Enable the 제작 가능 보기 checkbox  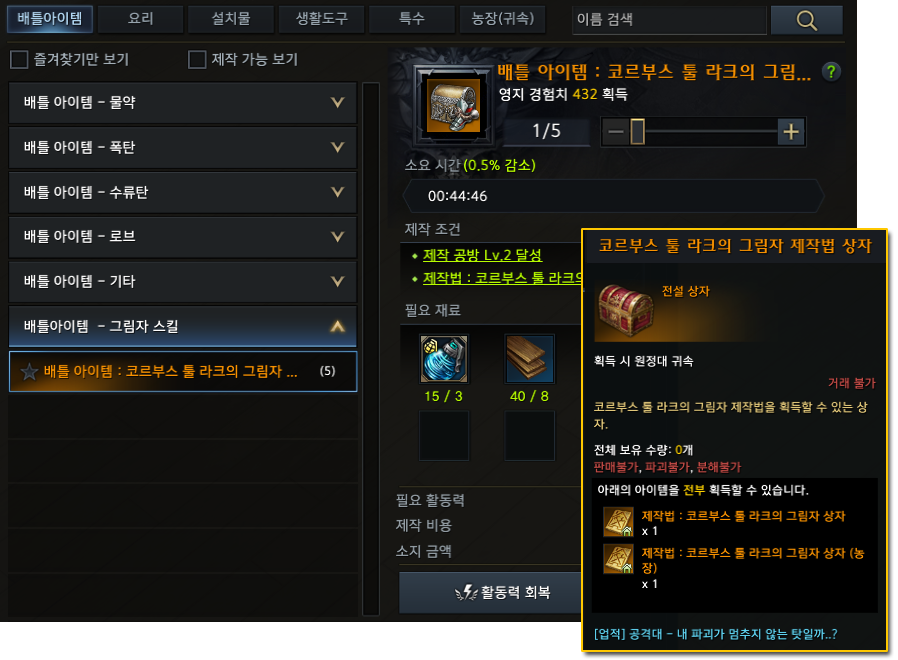(197, 59)
